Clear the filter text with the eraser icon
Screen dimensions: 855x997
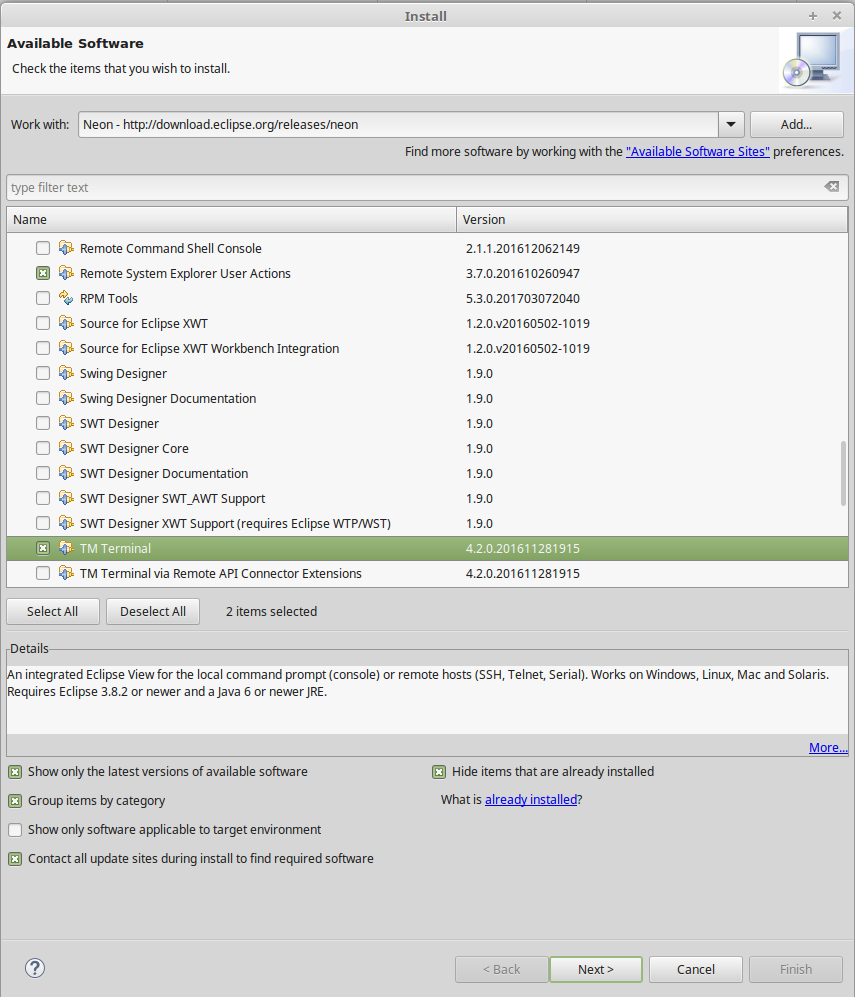(x=831, y=186)
